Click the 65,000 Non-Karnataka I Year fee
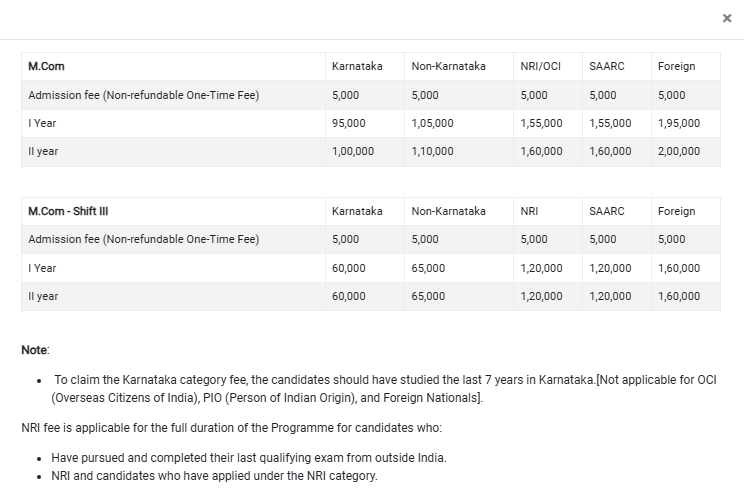This screenshot has width=744, height=499. [428, 268]
